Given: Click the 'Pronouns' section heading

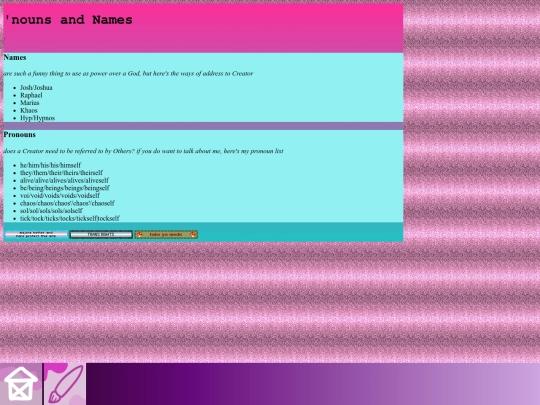Looking at the screenshot, I should click(x=20, y=135).
